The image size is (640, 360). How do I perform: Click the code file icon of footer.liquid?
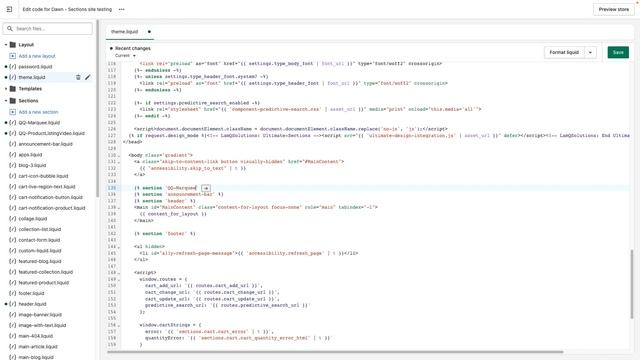click(x=13, y=293)
